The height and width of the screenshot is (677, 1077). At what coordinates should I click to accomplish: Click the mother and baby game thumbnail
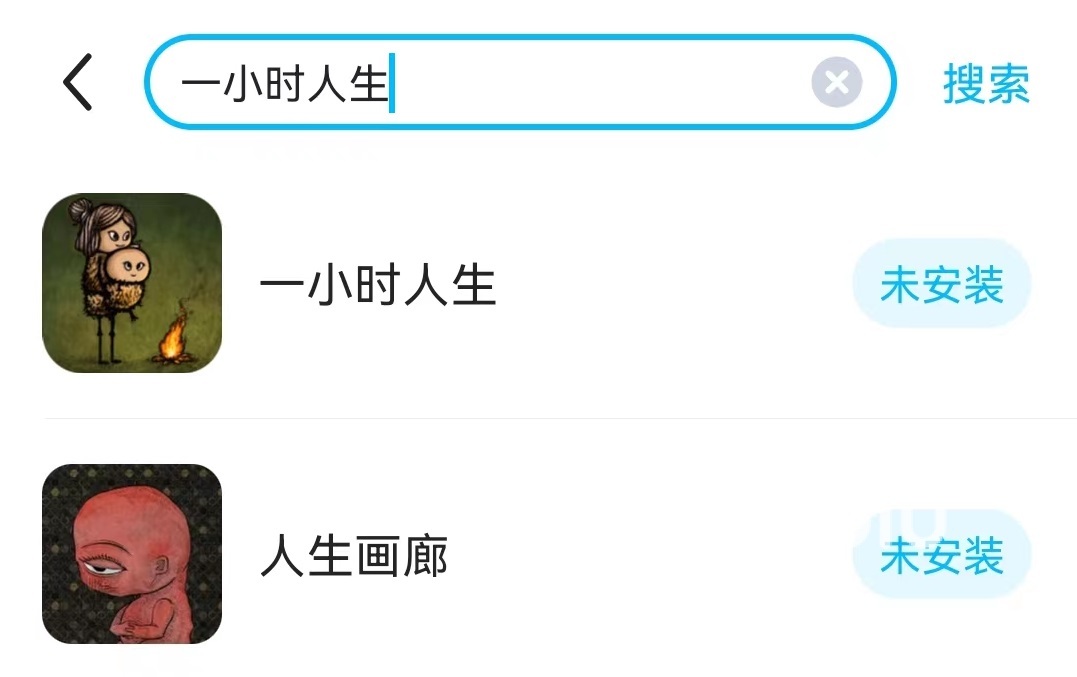point(132,283)
